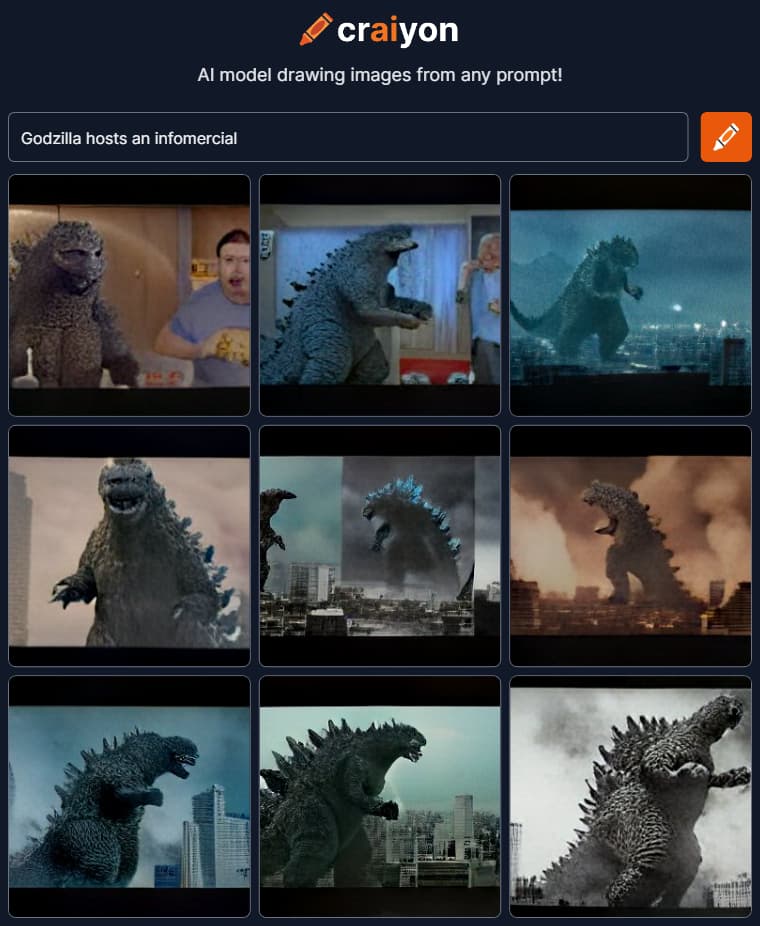This screenshot has height=926, width=760.
Task: Open thumbnail of blue Godzilla in room with elderly man
Action: [380, 295]
